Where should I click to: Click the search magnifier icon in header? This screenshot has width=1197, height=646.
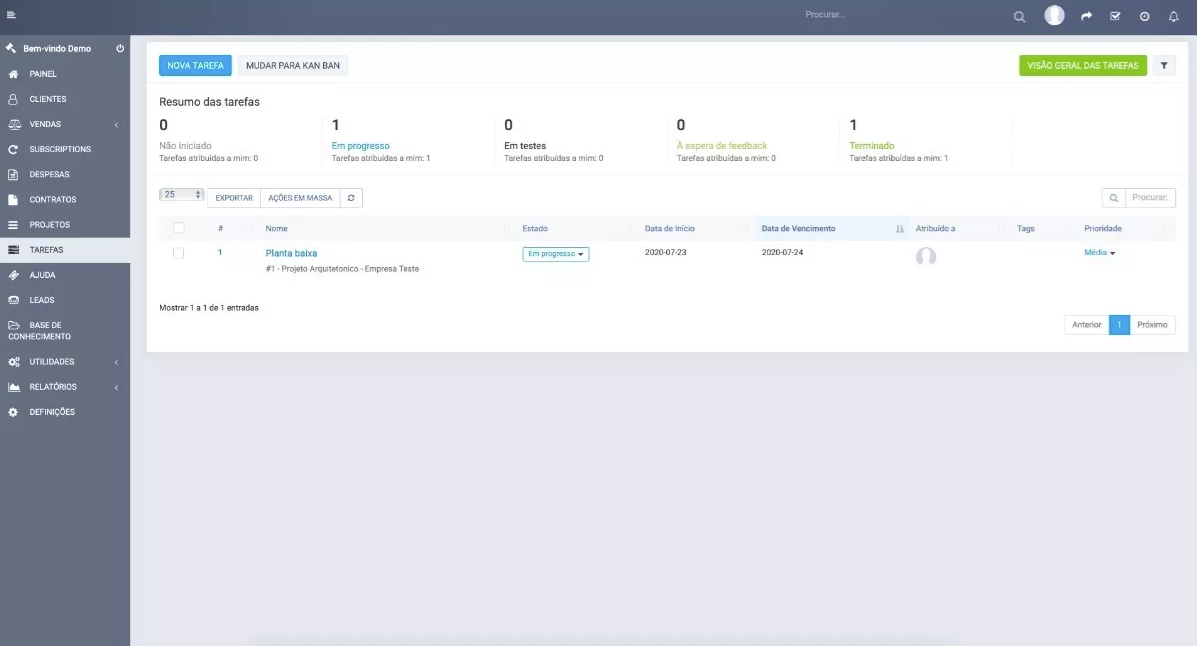(1019, 17)
